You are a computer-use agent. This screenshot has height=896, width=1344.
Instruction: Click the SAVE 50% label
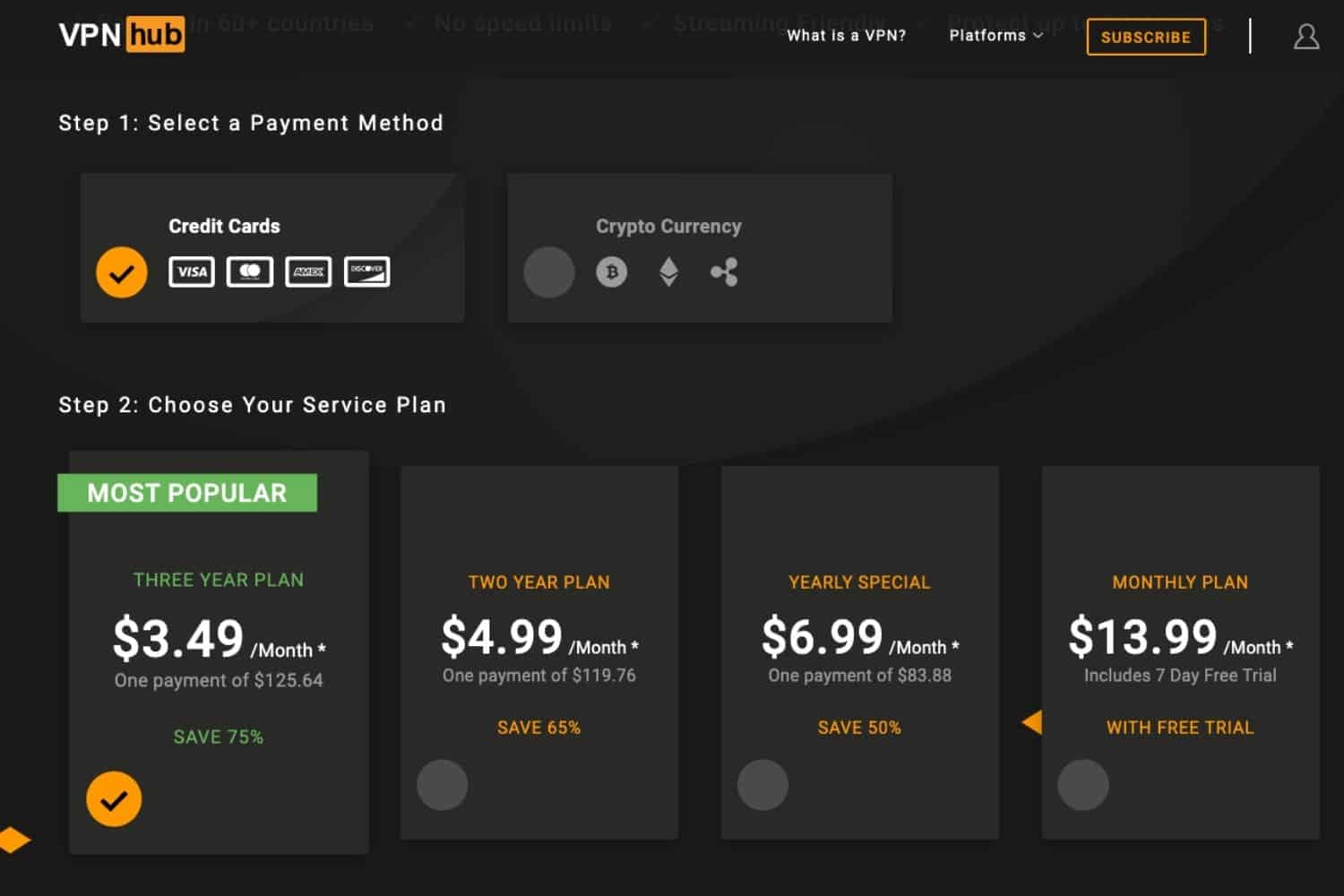[x=859, y=728]
